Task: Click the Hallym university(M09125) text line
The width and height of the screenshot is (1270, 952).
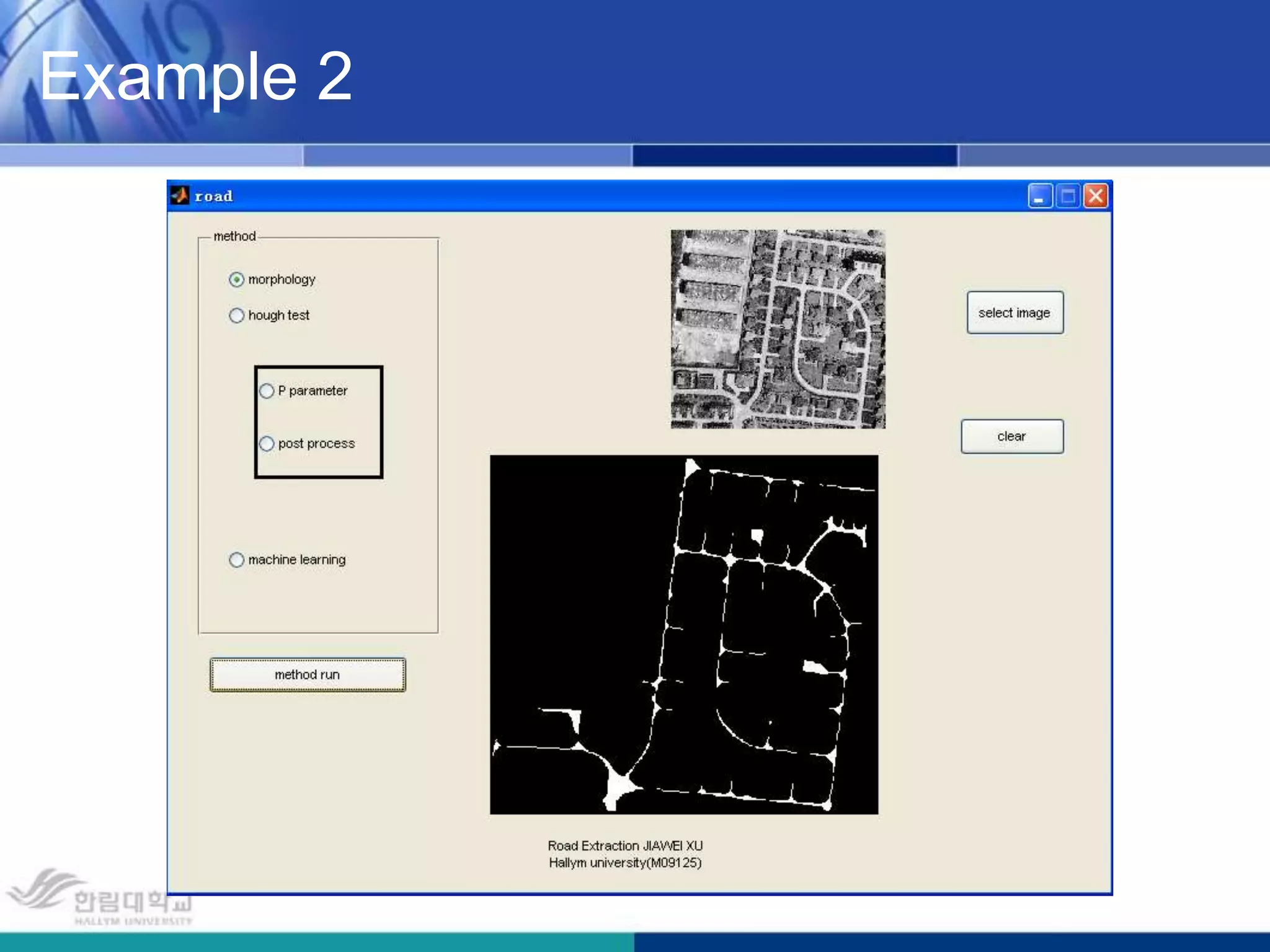Action: coord(624,863)
